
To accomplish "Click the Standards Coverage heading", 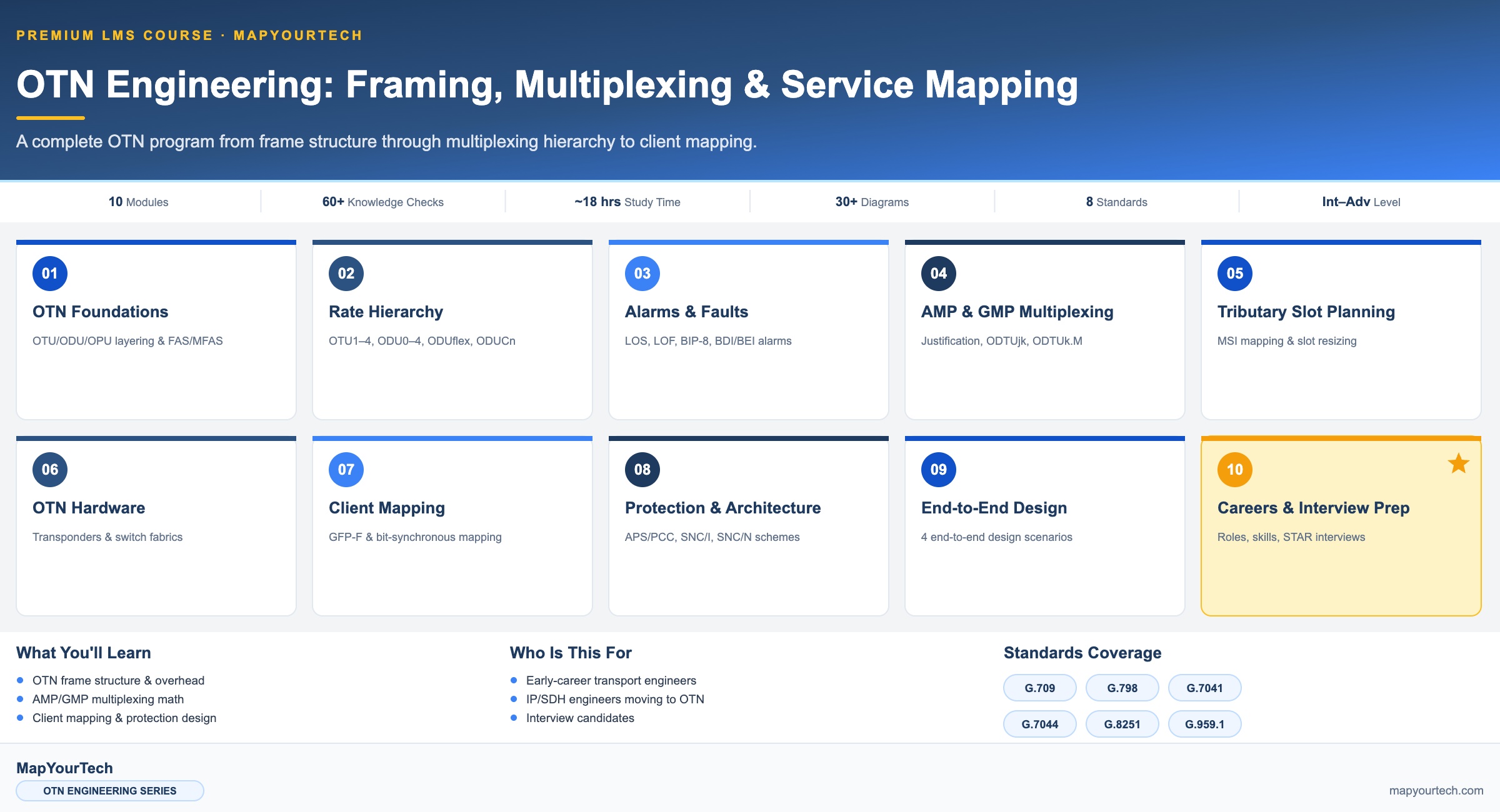I will pos(1082,653).
